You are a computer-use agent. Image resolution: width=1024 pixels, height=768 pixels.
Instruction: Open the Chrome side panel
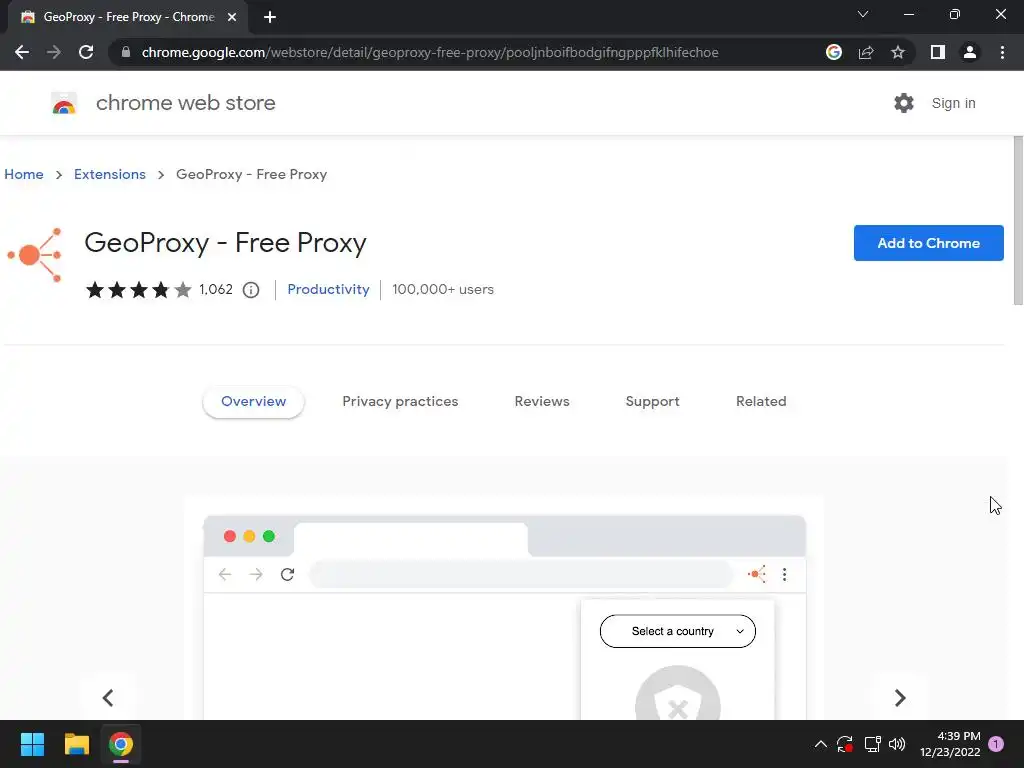(938, 52)
